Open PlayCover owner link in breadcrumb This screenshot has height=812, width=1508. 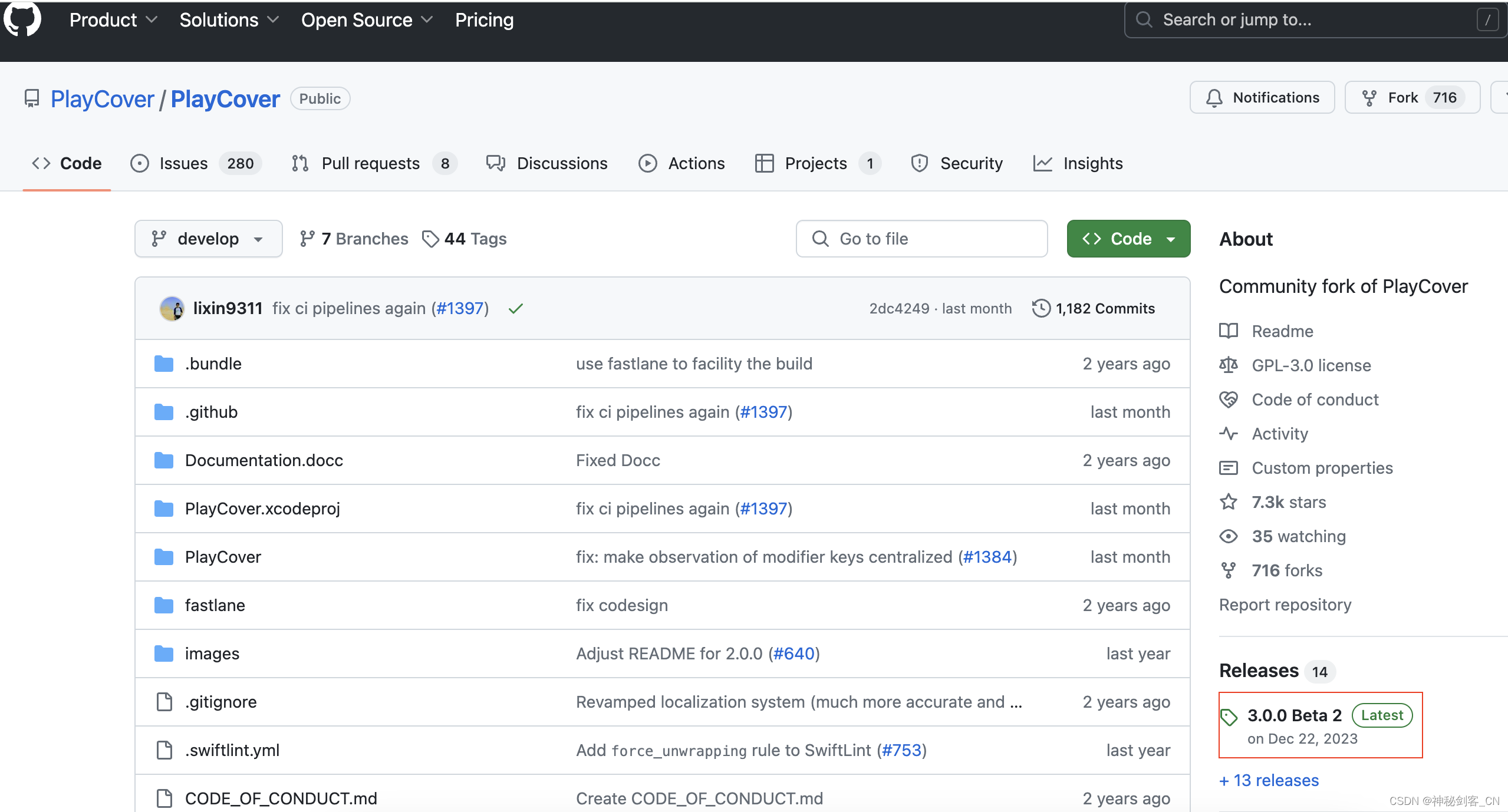click(103, 99)
